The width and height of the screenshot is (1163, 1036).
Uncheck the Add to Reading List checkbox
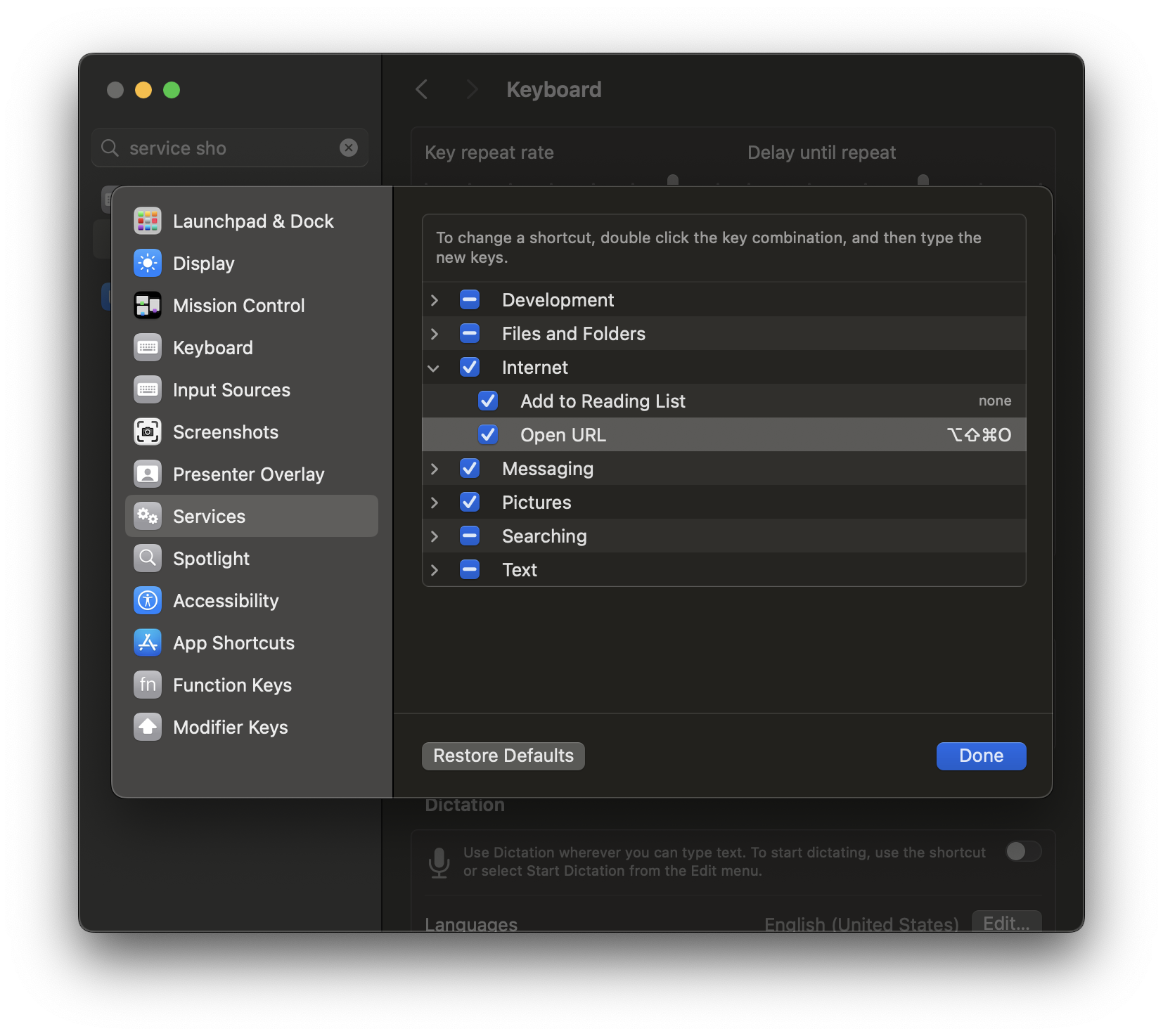click(x=488, y=401)
